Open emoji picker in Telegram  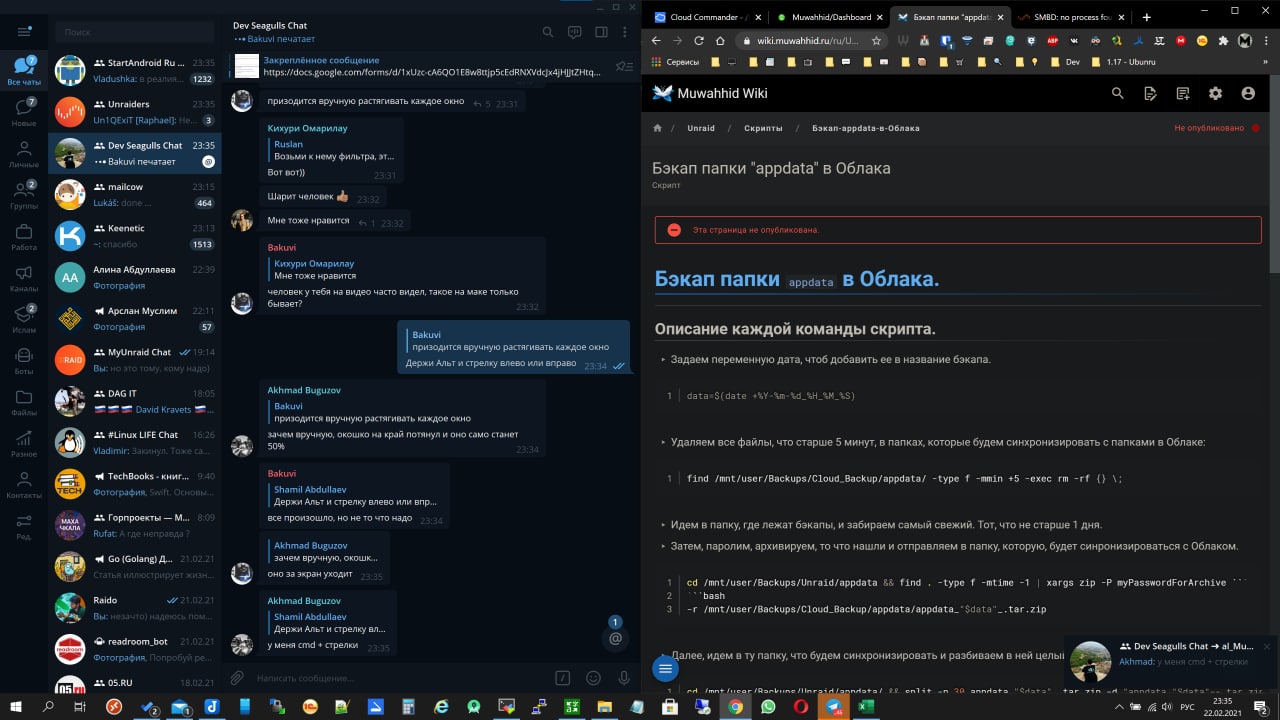[x=594, y=678]
